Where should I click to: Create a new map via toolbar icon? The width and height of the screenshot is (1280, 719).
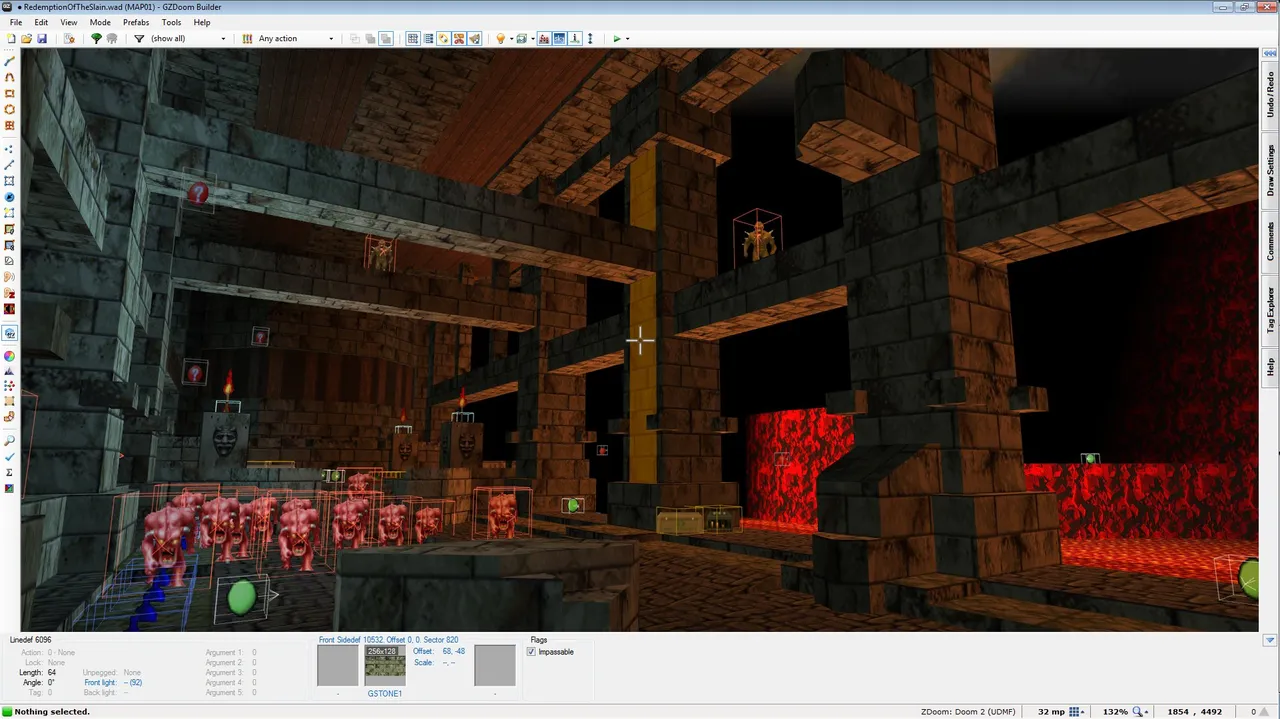tap(10, 39)
